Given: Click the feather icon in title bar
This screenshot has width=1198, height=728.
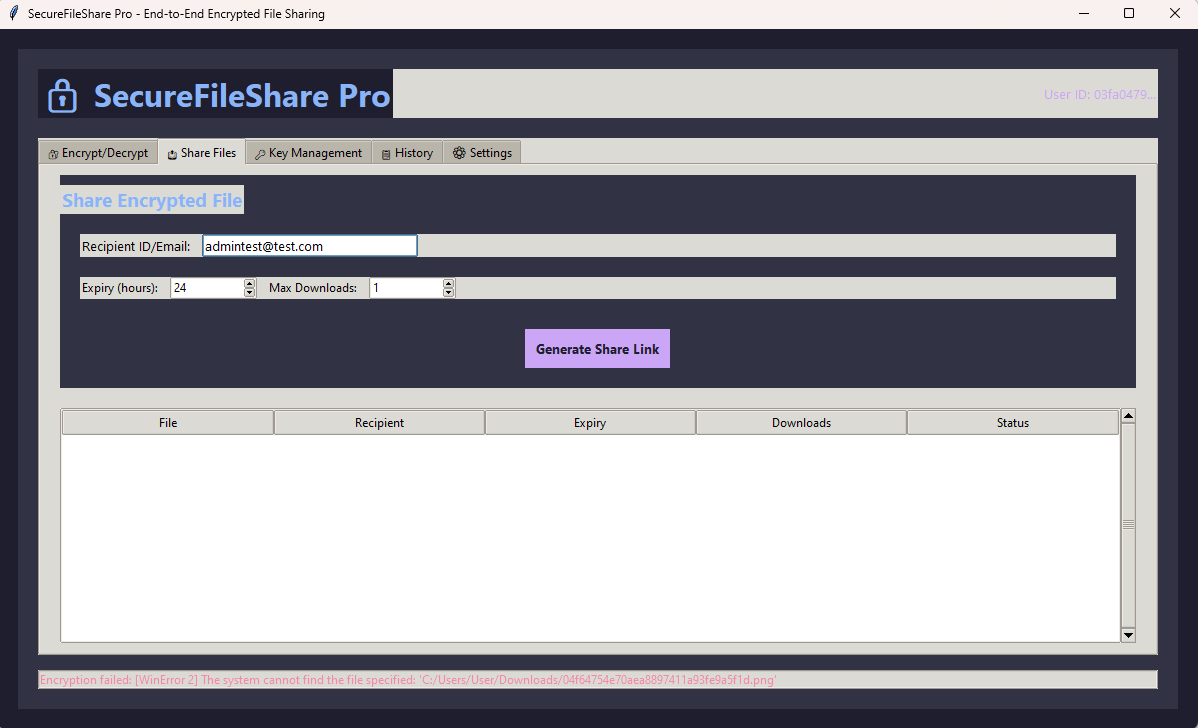Looking at the screenshot, I should [x=13, y=14].
